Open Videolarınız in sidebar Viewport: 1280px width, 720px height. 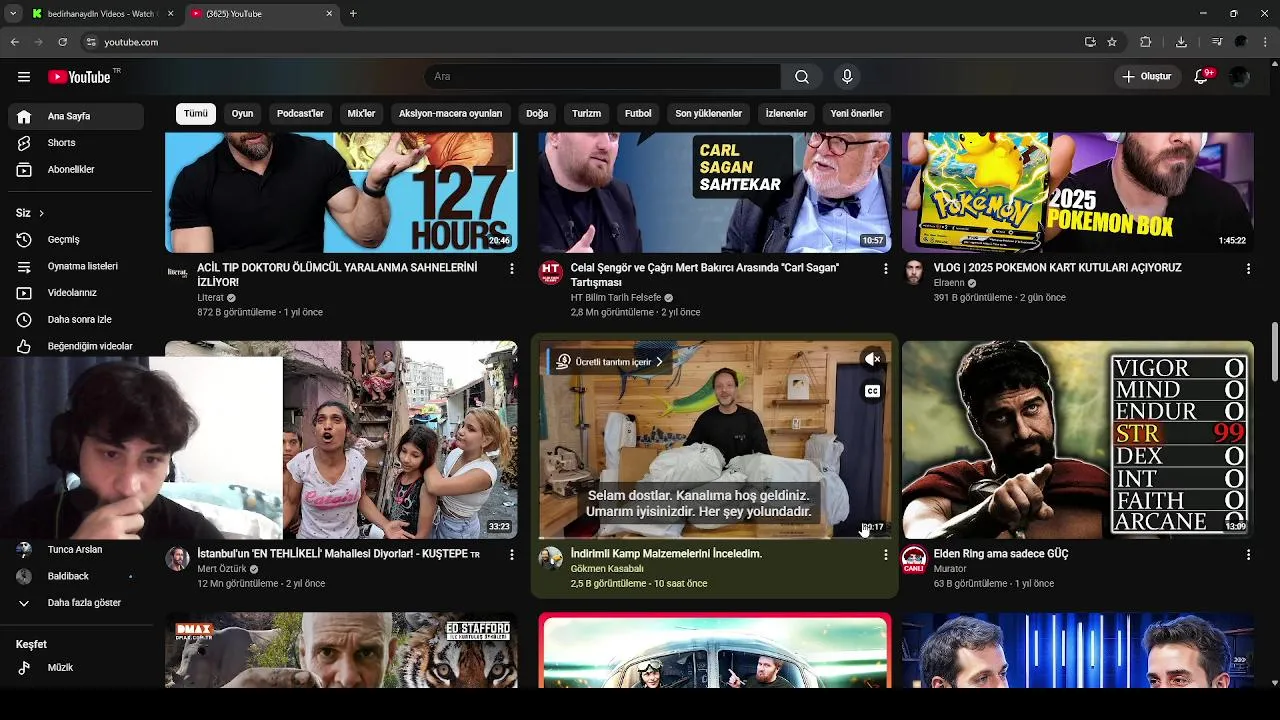pyautogui.click(x=76, y=293)
